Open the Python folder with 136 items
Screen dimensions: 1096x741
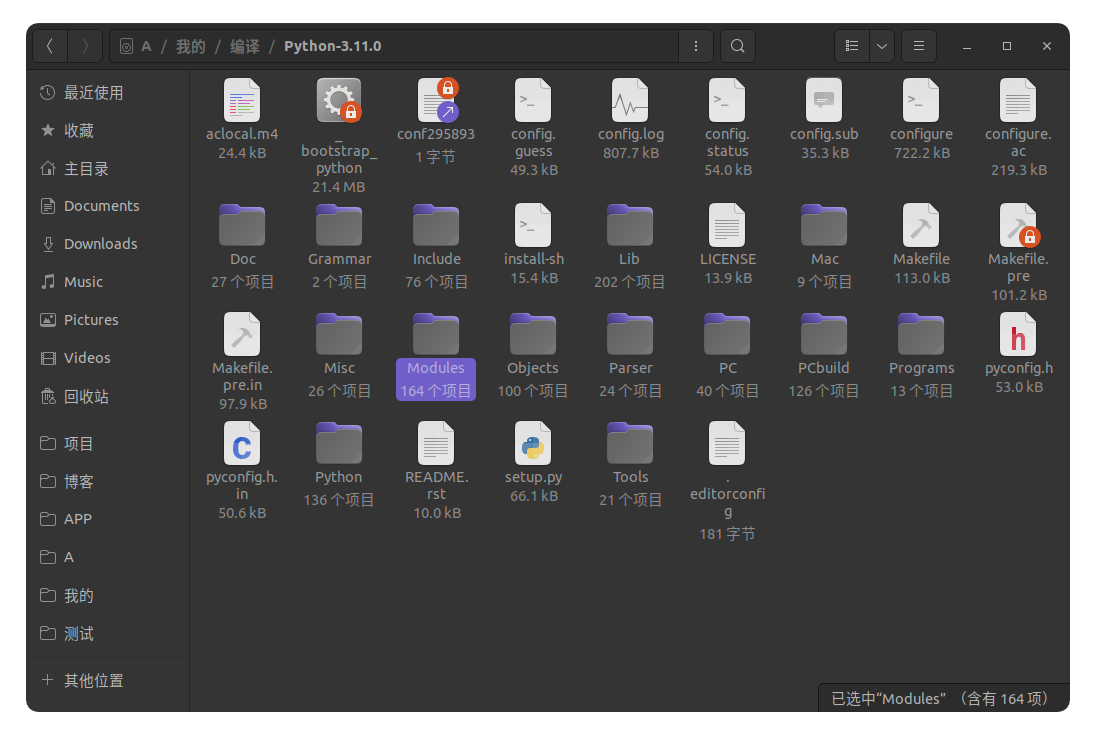(339, 443)
